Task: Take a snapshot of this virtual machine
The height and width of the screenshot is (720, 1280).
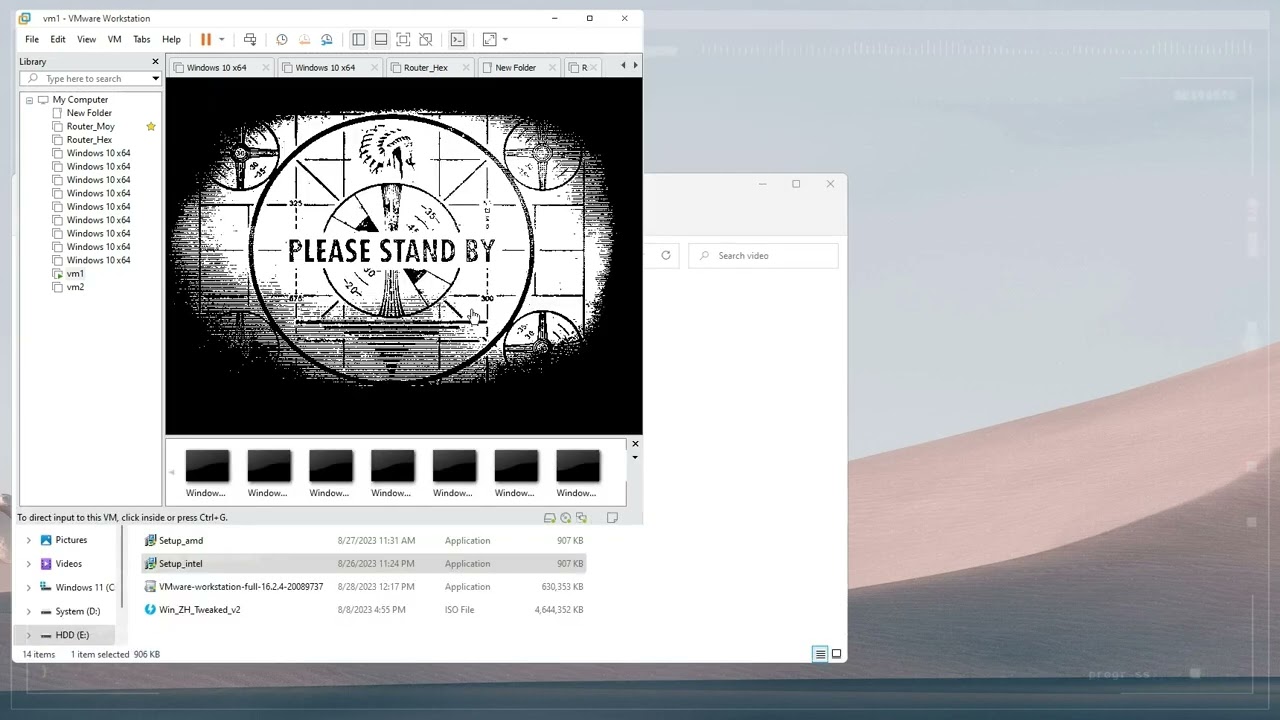Action: 282,39
